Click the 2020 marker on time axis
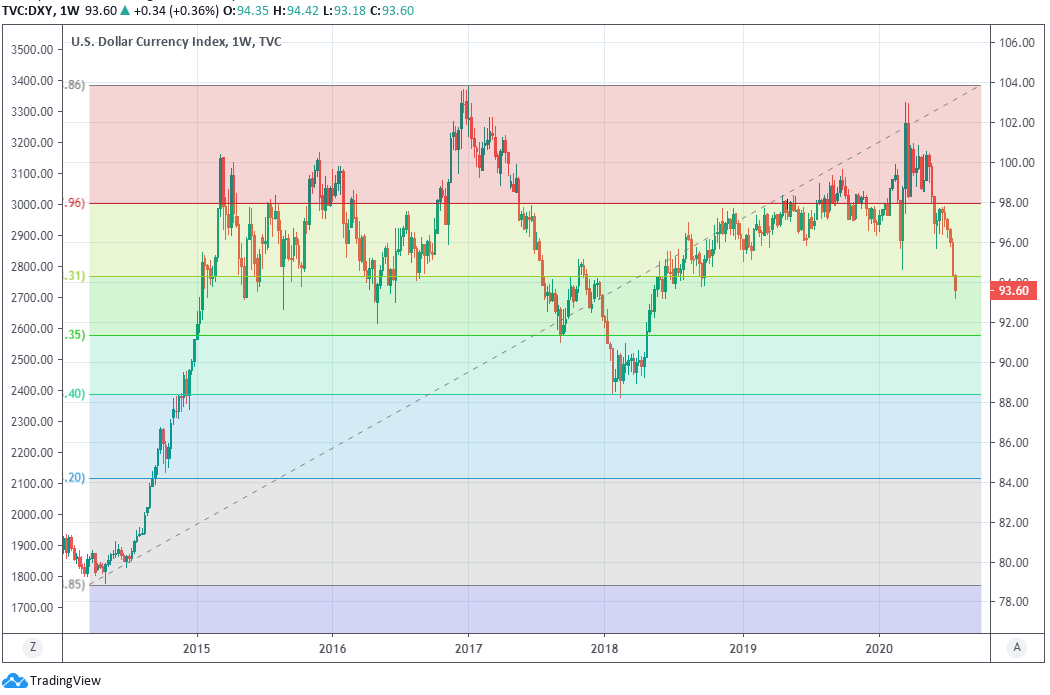Screen dimensions: 1050x695 pos(879,647)
